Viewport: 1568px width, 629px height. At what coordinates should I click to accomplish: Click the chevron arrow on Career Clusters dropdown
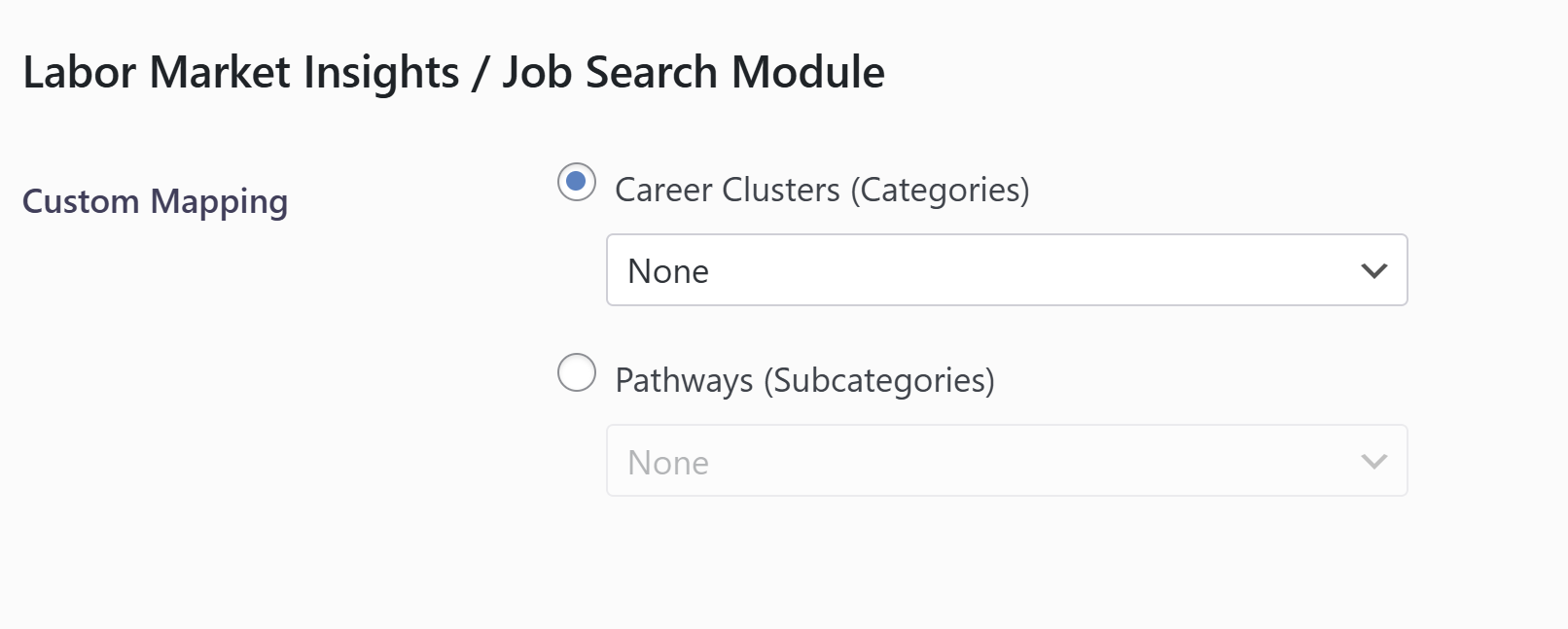1373,271
